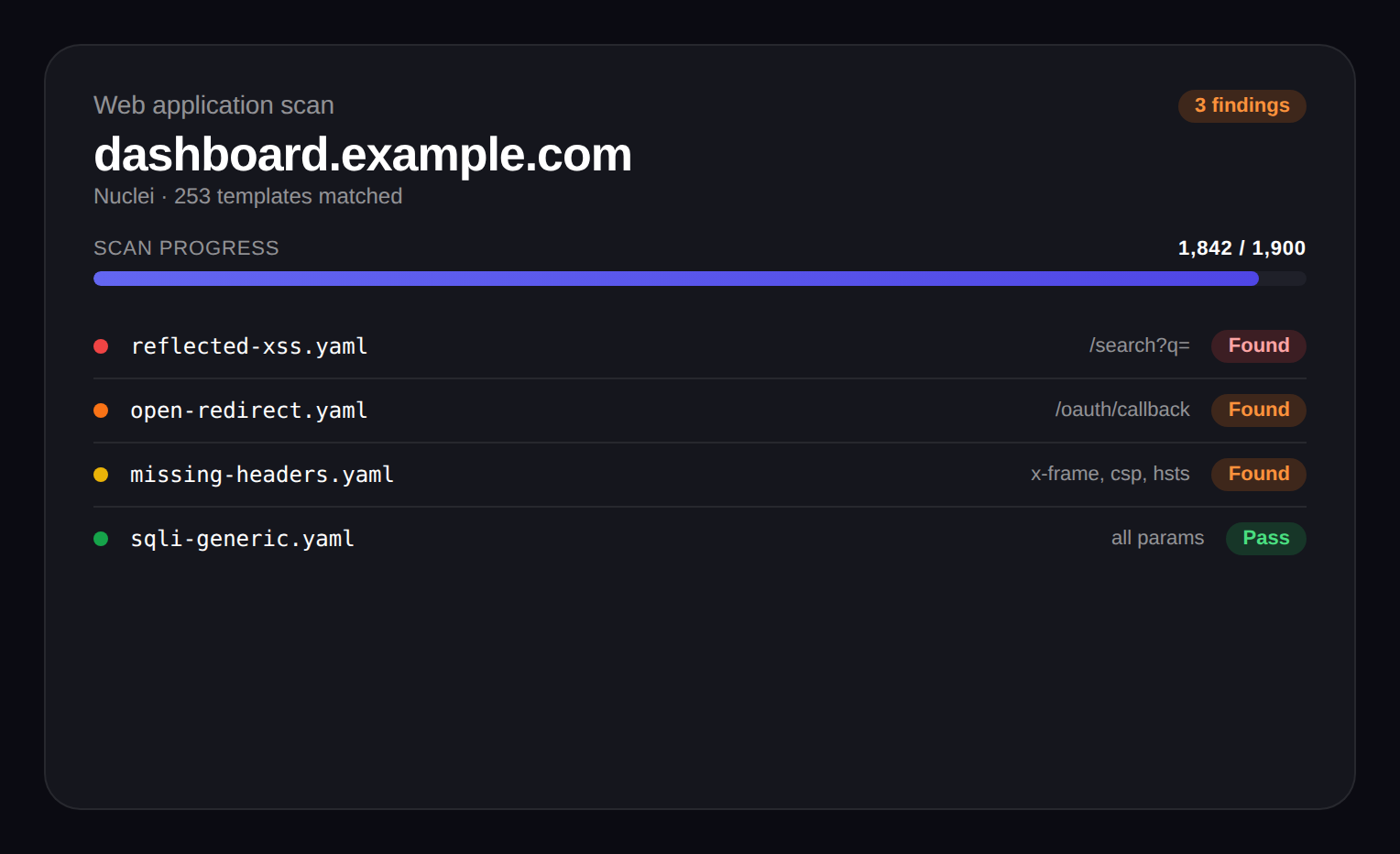
Task: Click the Found badge for open-redirect.yaml
Action: point(1258,411)
